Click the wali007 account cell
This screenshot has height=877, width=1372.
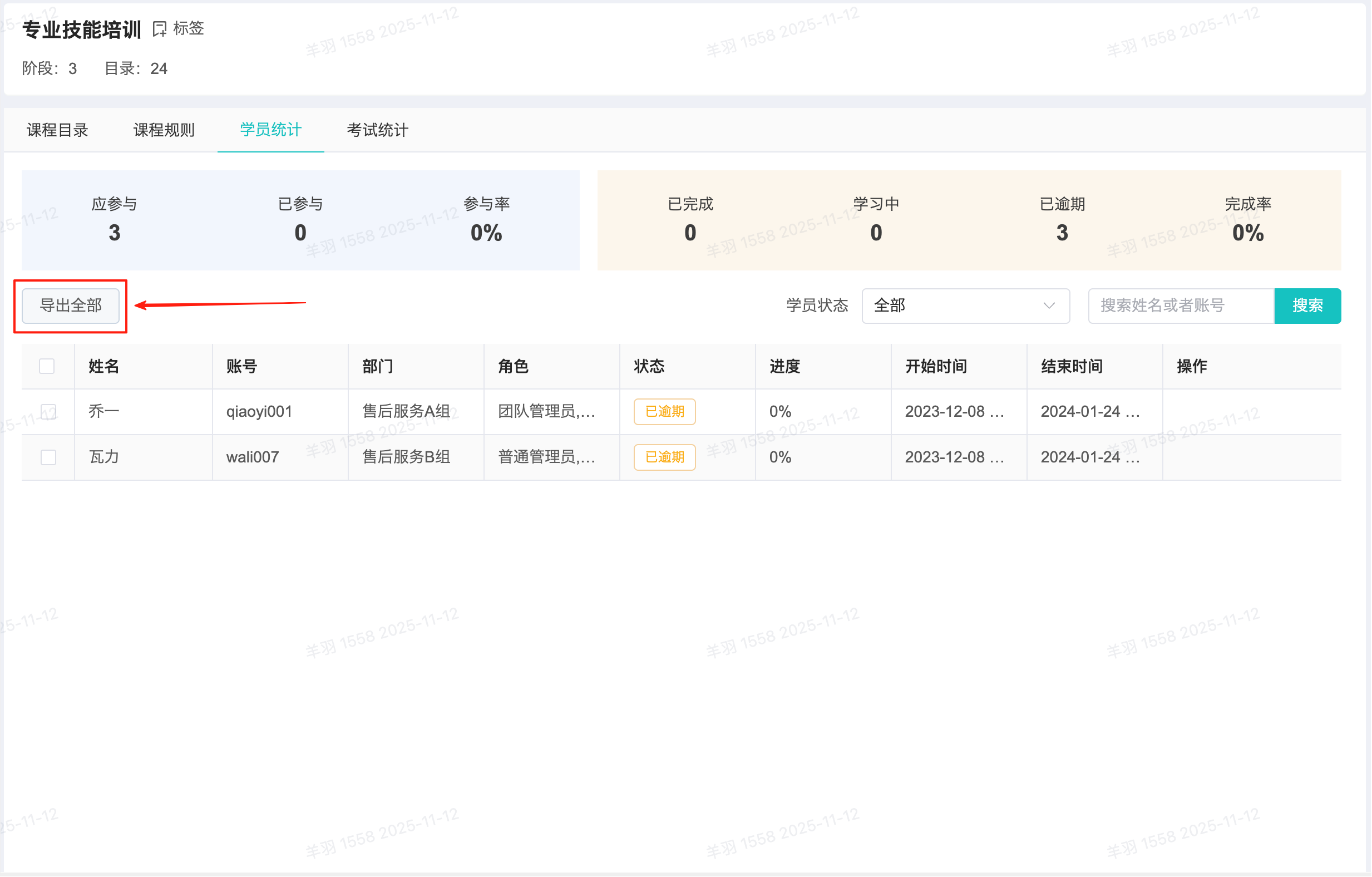253,457
